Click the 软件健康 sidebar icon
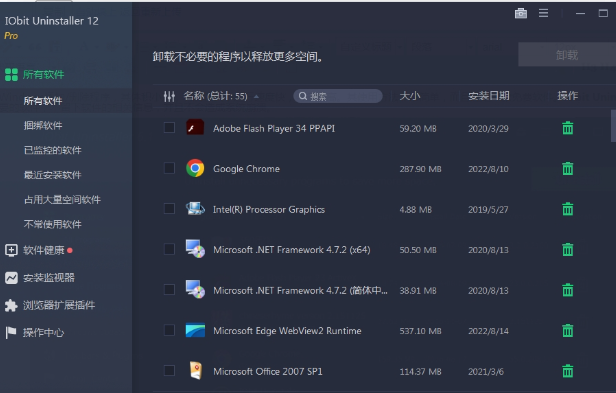 11,250
